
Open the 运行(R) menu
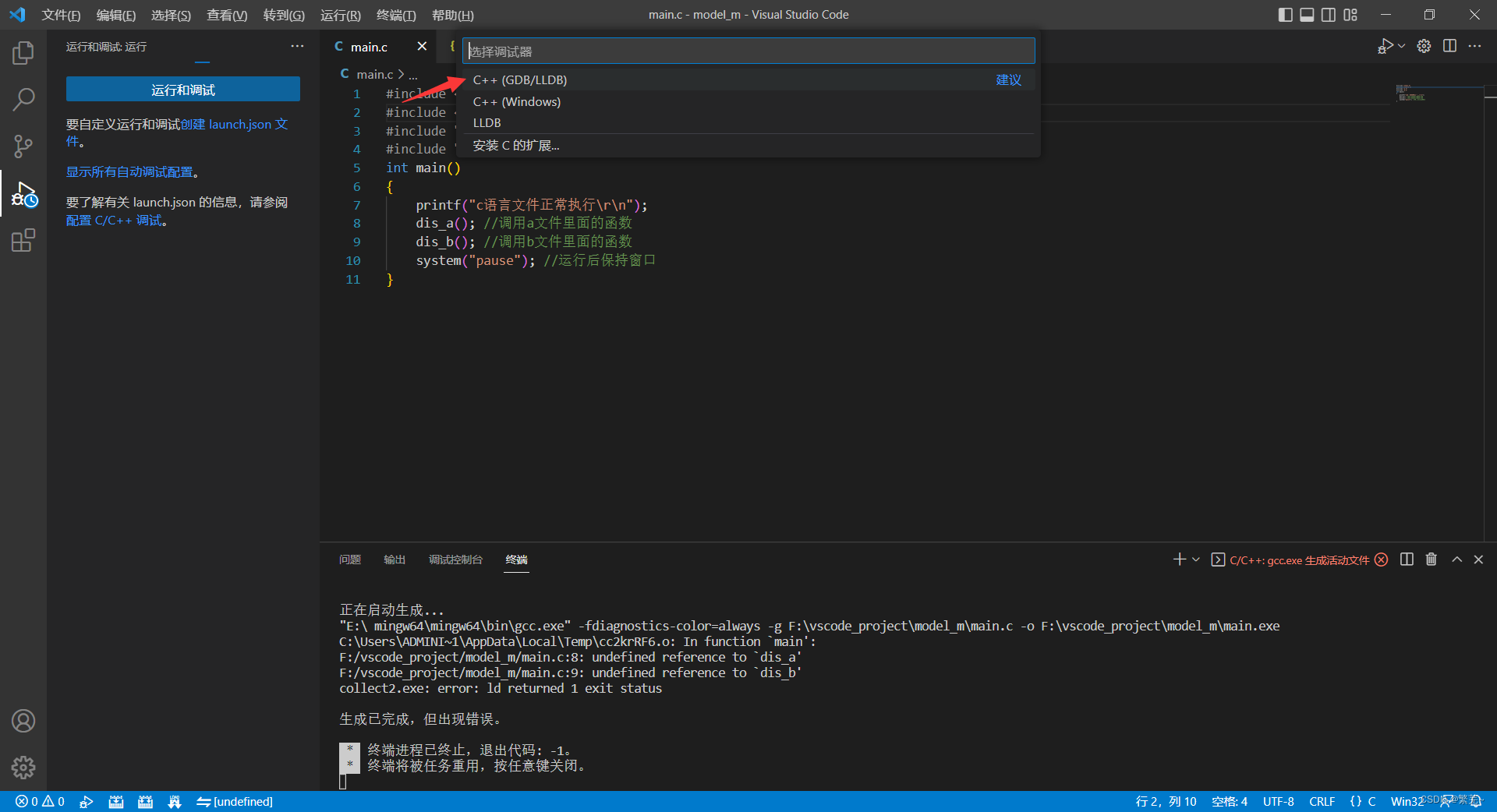pyautogui.click(x=341, y=15)
